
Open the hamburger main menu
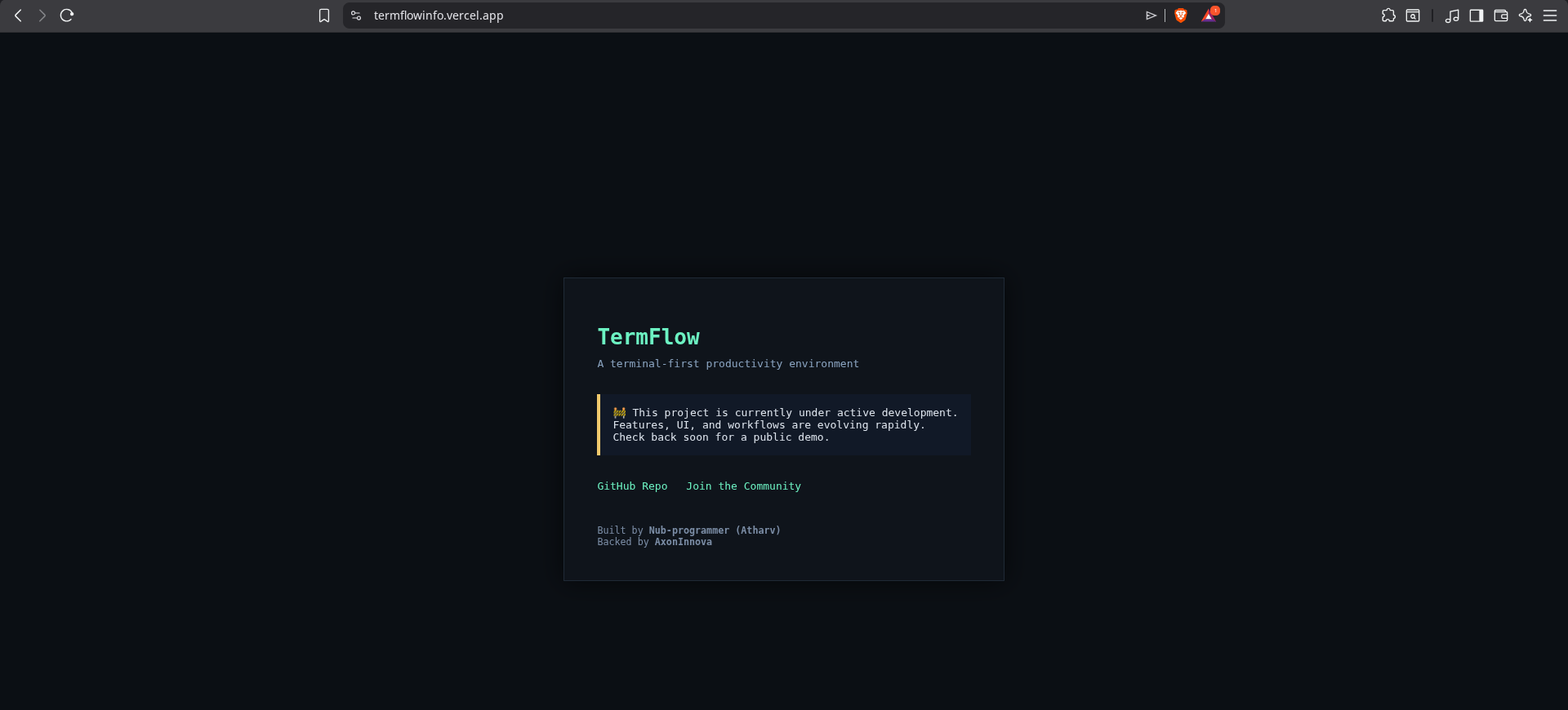[x=1549, y=16]
